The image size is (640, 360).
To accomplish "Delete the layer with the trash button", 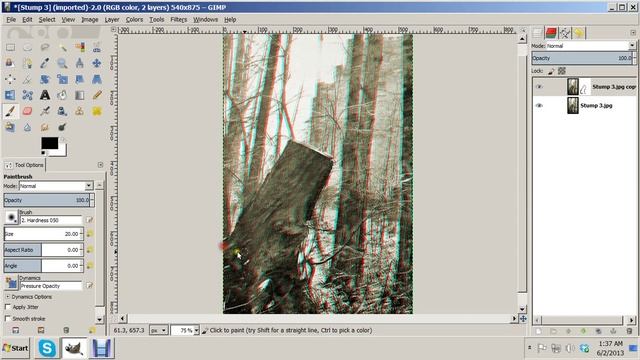I will coord(629,331).
